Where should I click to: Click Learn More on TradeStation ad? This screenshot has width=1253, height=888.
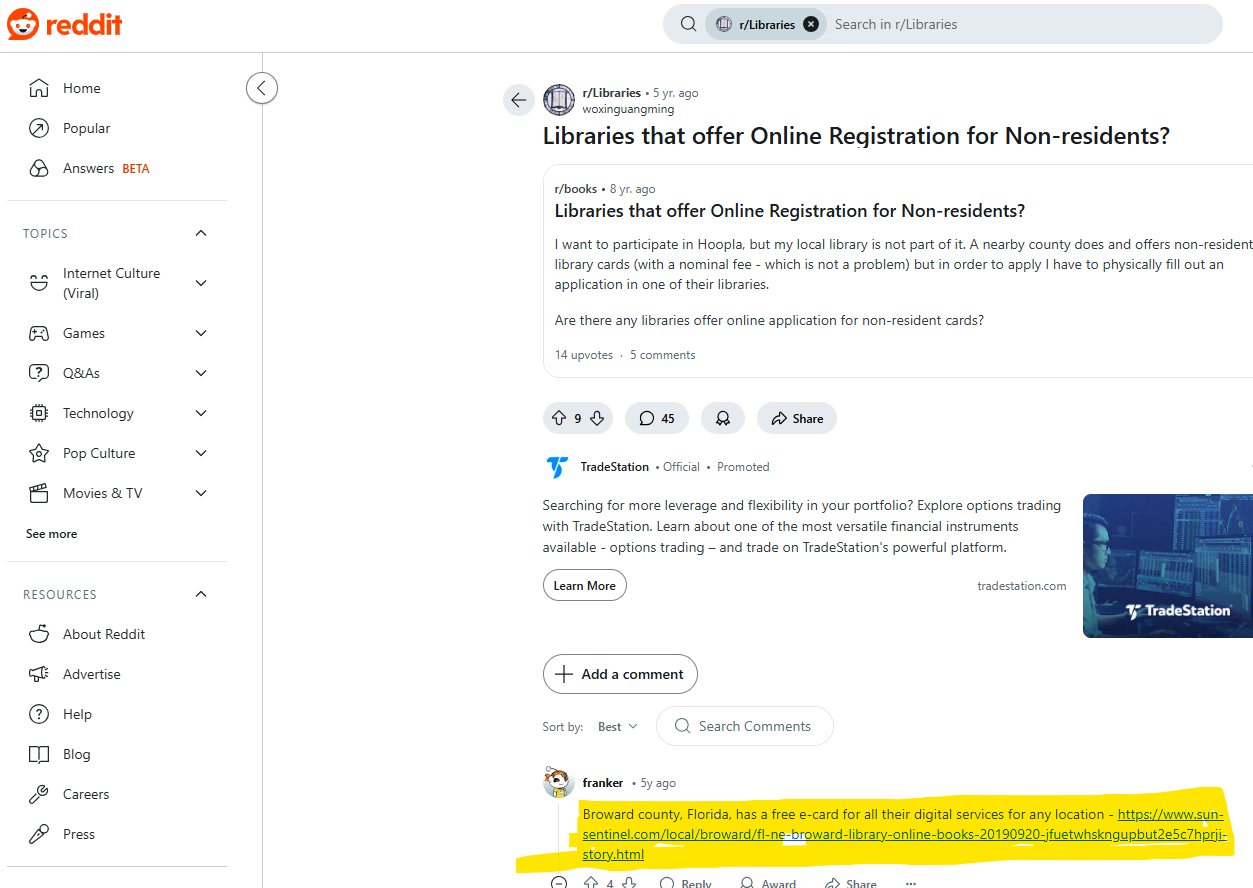585,586
